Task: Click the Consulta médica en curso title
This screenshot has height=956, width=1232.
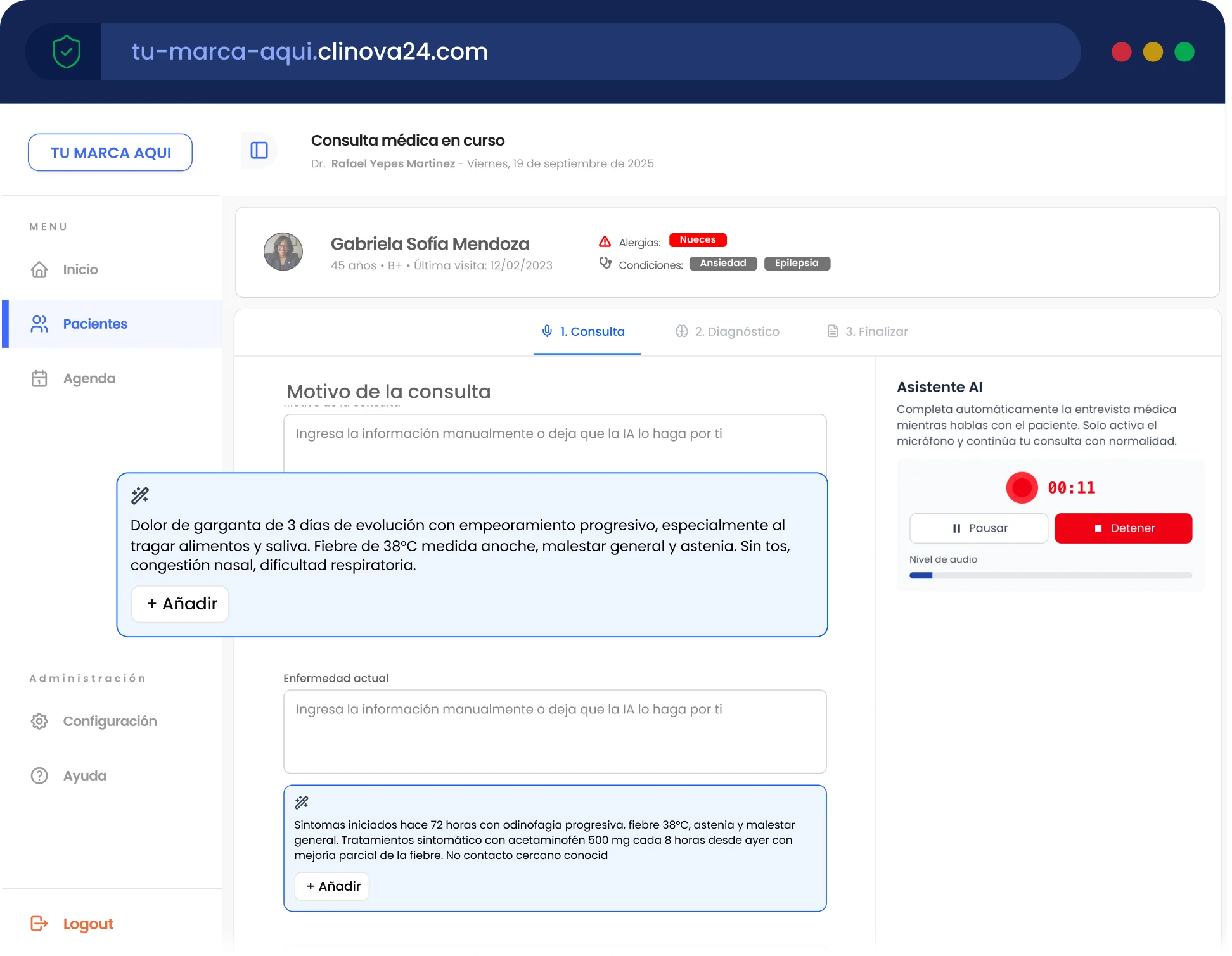Action: click(x=407, y=141)
